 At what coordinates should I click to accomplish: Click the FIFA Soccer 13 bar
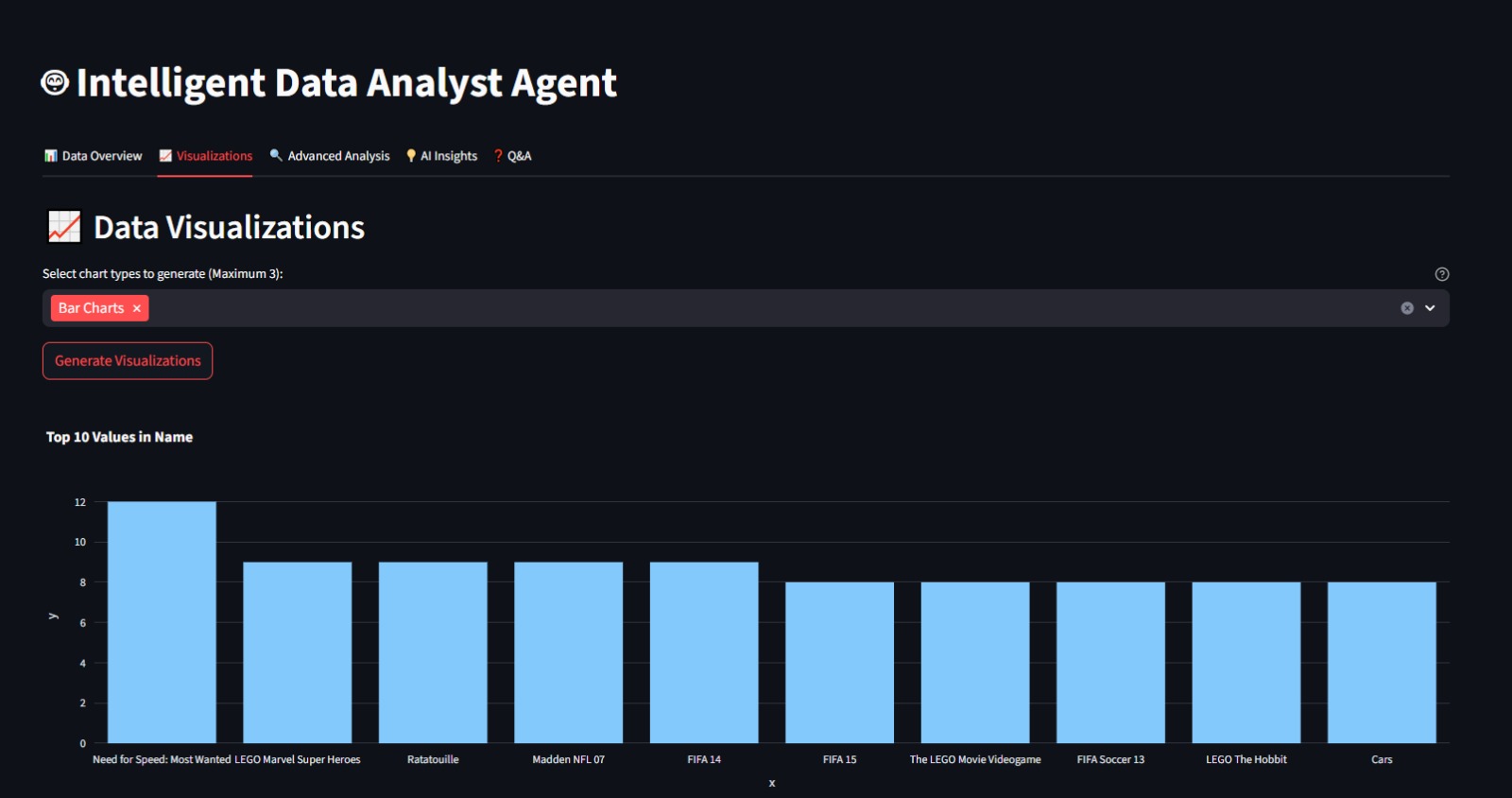click(1111, 663)
